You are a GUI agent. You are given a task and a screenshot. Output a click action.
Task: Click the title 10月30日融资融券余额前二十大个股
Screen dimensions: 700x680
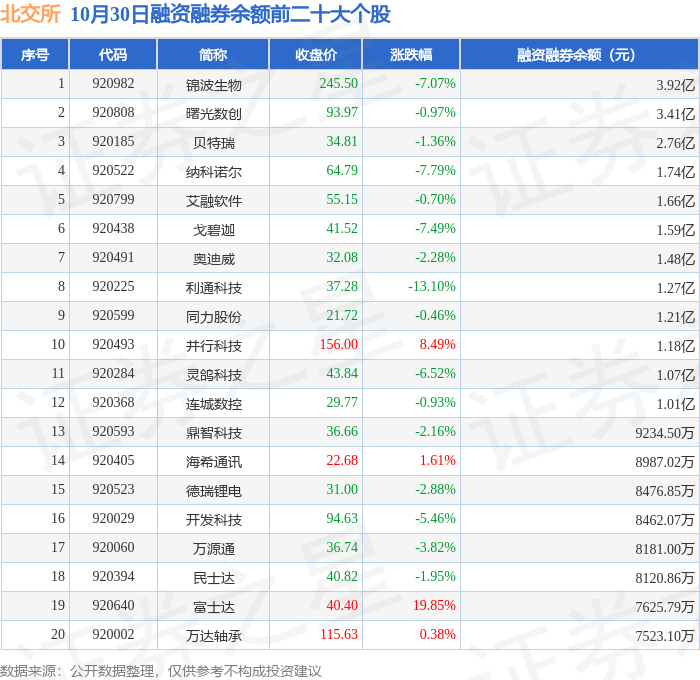tap(230, 14)
